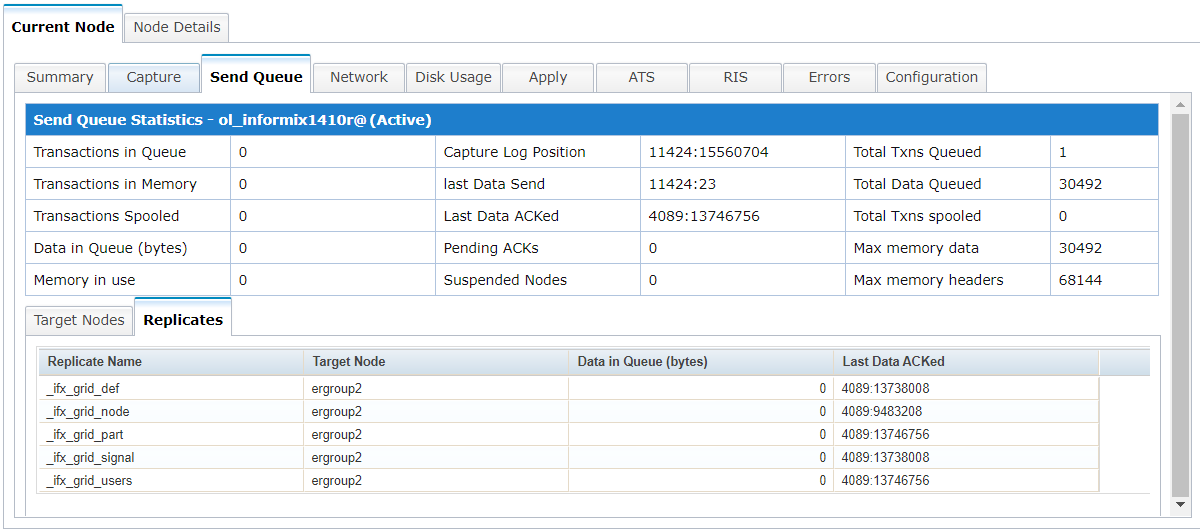Switch to the Disk Usage tab
1200x530 pixels.
453,77
